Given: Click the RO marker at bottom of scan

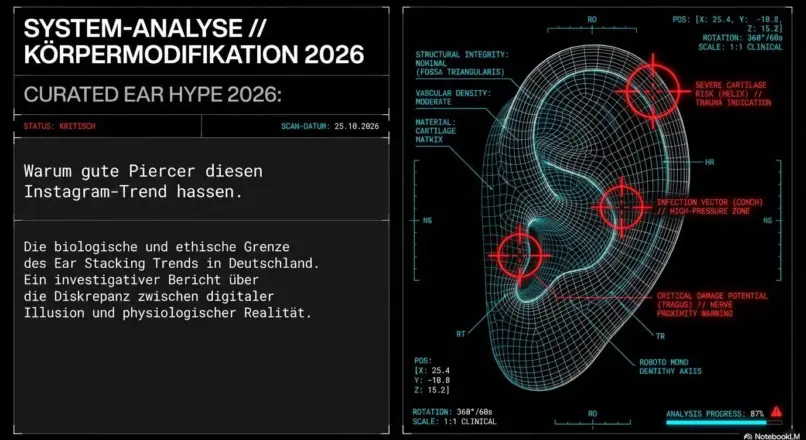Looking at the screenshot, I should [x=592, y=412].
